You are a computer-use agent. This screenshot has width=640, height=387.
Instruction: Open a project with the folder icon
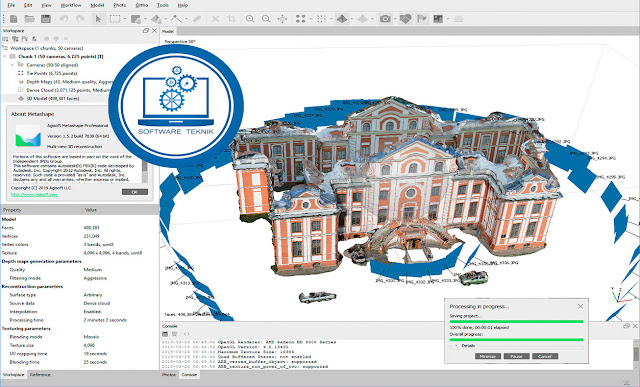click(29, 19)
